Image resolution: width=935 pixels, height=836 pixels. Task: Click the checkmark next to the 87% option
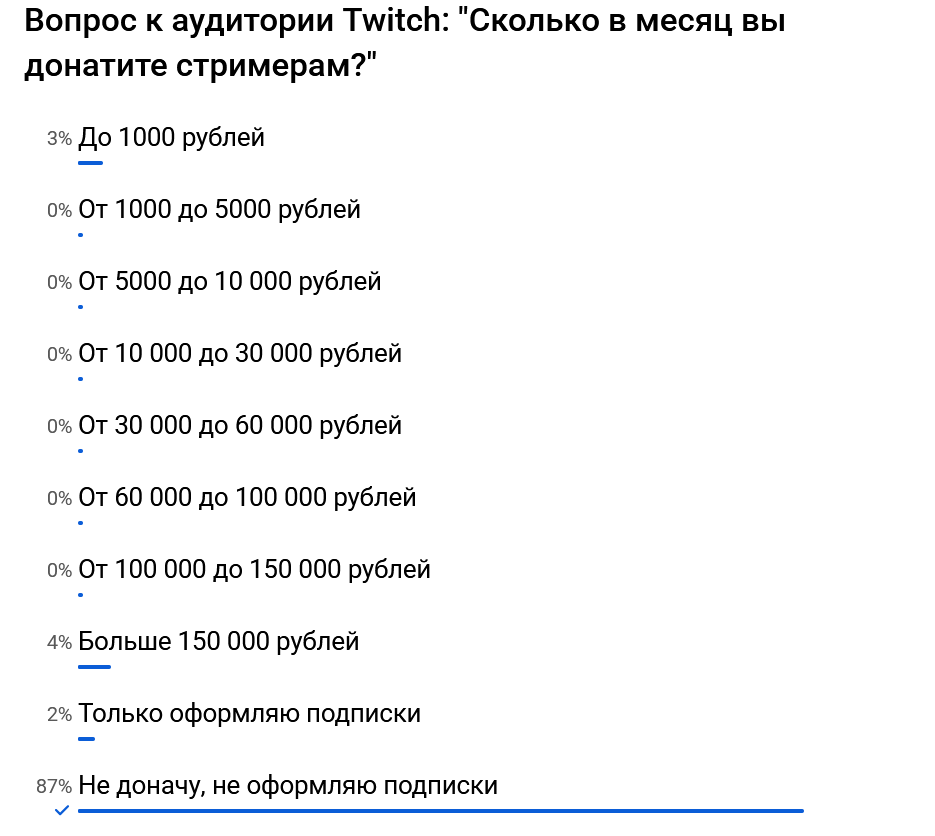(x=62, y=810)
